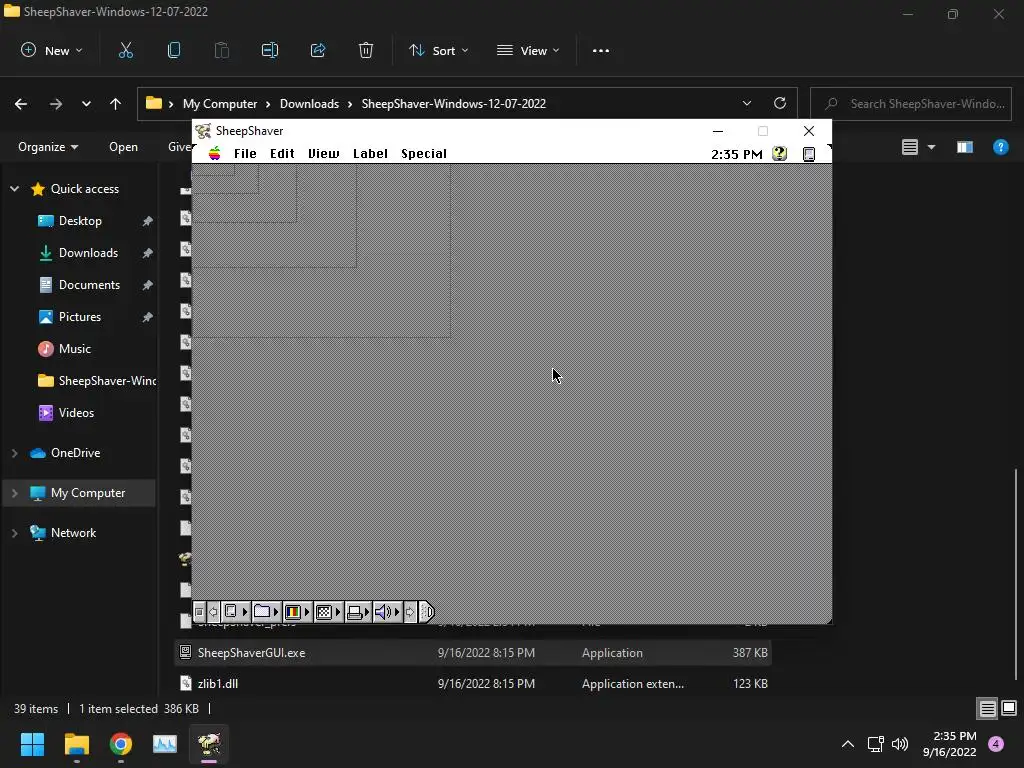
Task: Select Pictures in Quick access
Action: click(x=80, y=317)
